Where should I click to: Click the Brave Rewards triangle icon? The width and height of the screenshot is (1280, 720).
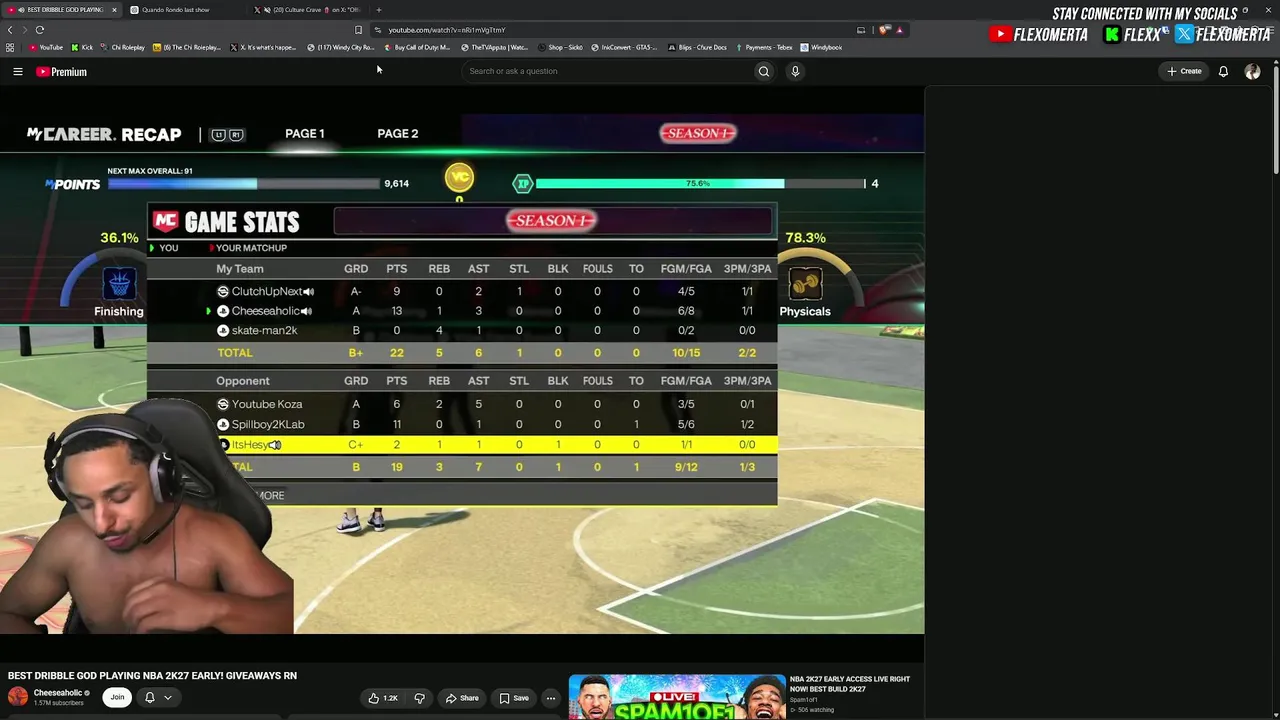899,30
